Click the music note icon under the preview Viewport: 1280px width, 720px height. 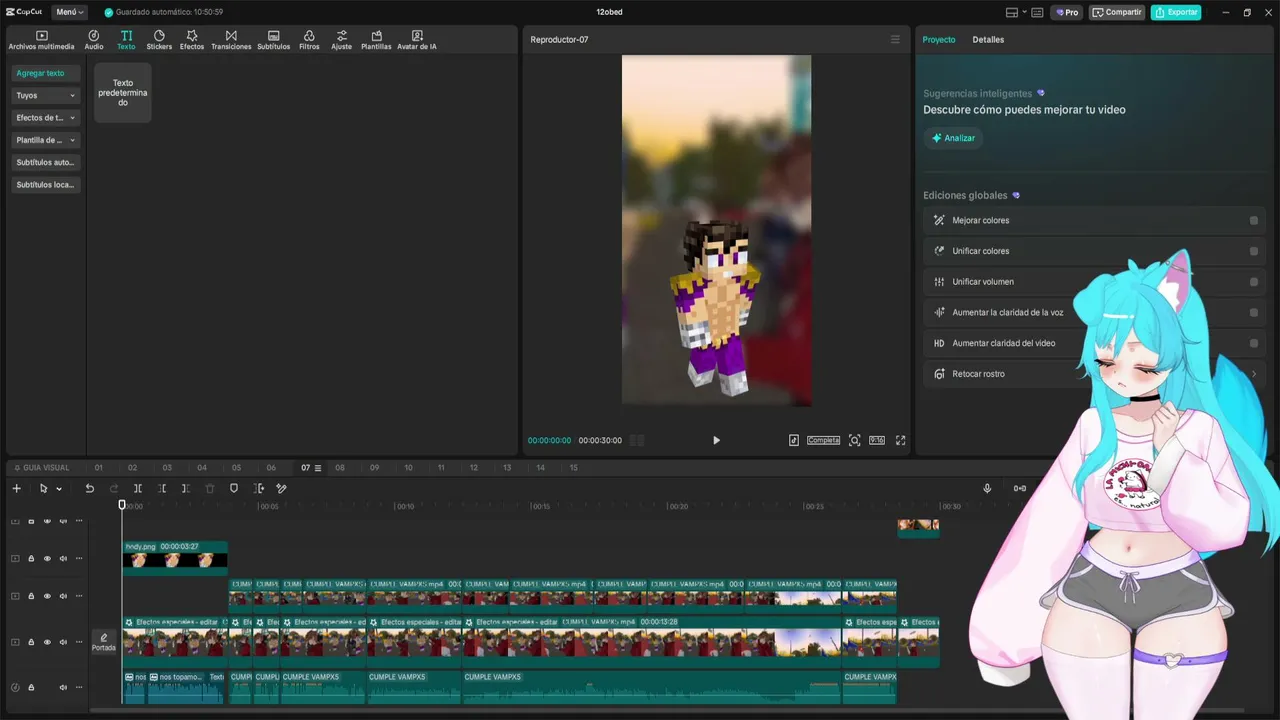point(794,440)
